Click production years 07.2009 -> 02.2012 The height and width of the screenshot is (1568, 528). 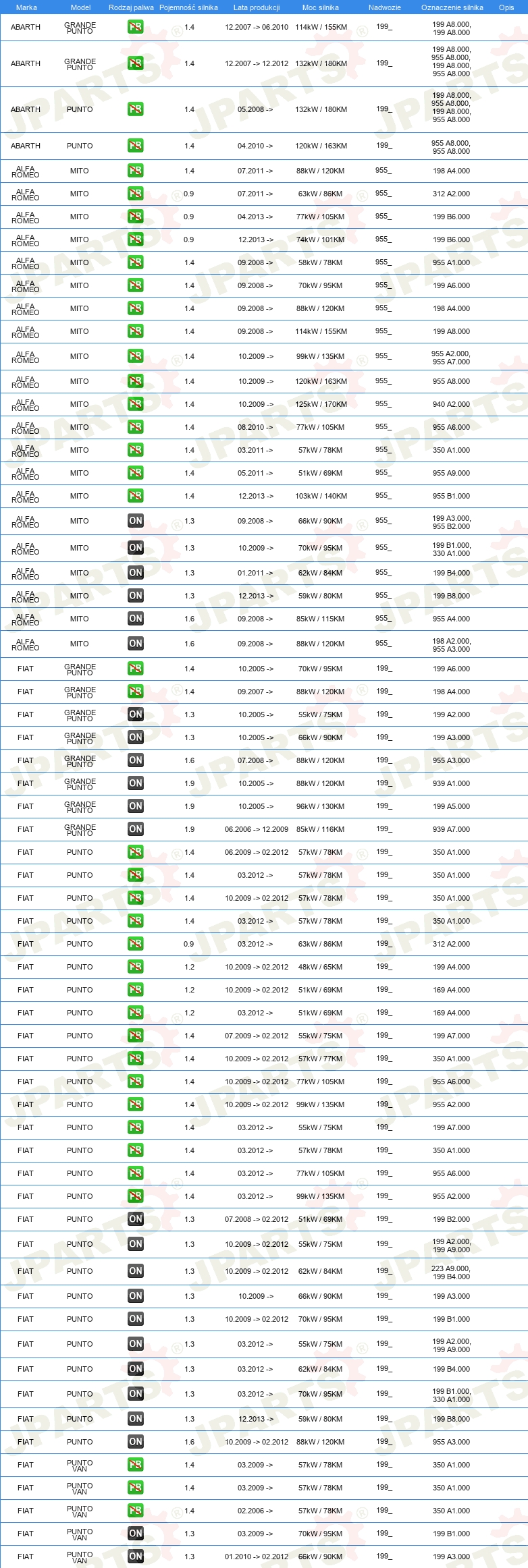coord(257,1036)
